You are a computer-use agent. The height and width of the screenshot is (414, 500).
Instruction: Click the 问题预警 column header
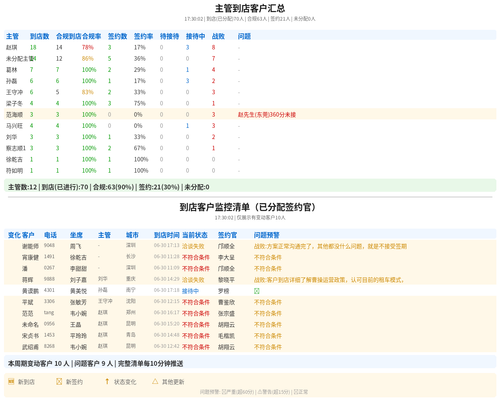[x=267, y=235]
